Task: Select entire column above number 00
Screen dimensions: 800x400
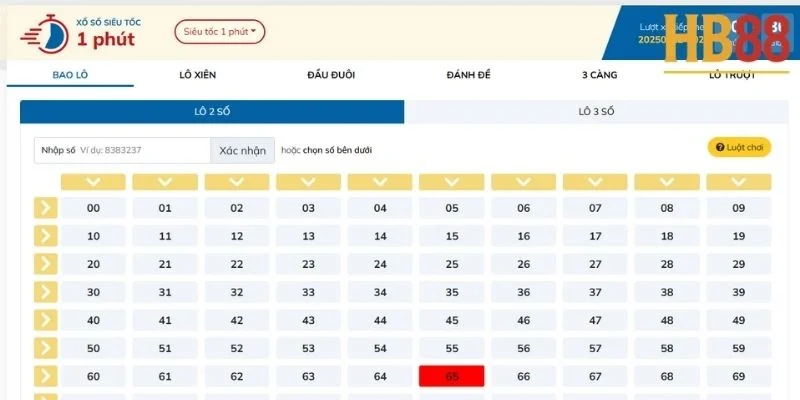Action: [x=93, y=182]
